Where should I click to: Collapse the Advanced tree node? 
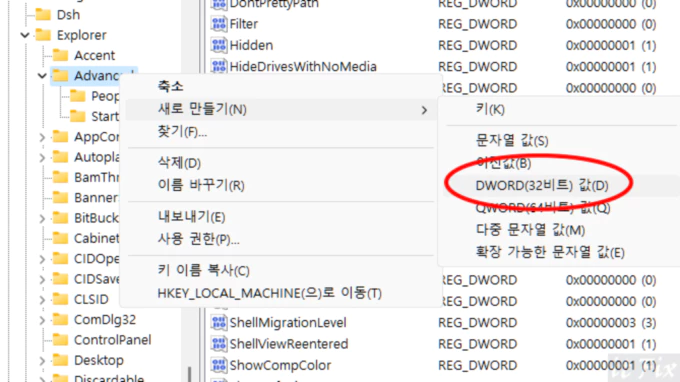click(x=42, y=76)
